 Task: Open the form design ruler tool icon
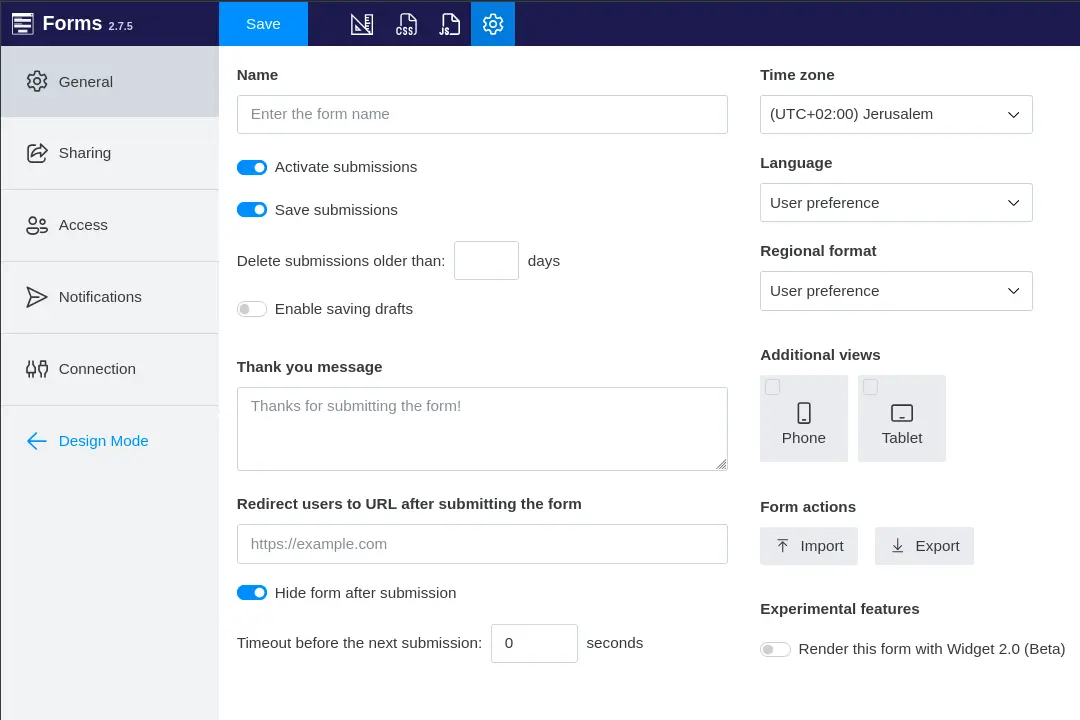click(x=362, y=24)
